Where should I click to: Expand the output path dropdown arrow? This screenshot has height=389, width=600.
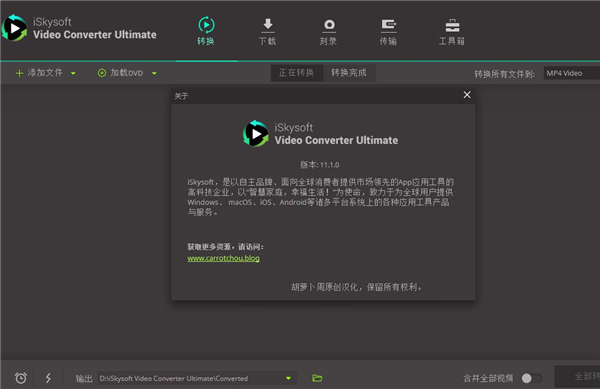289,378
